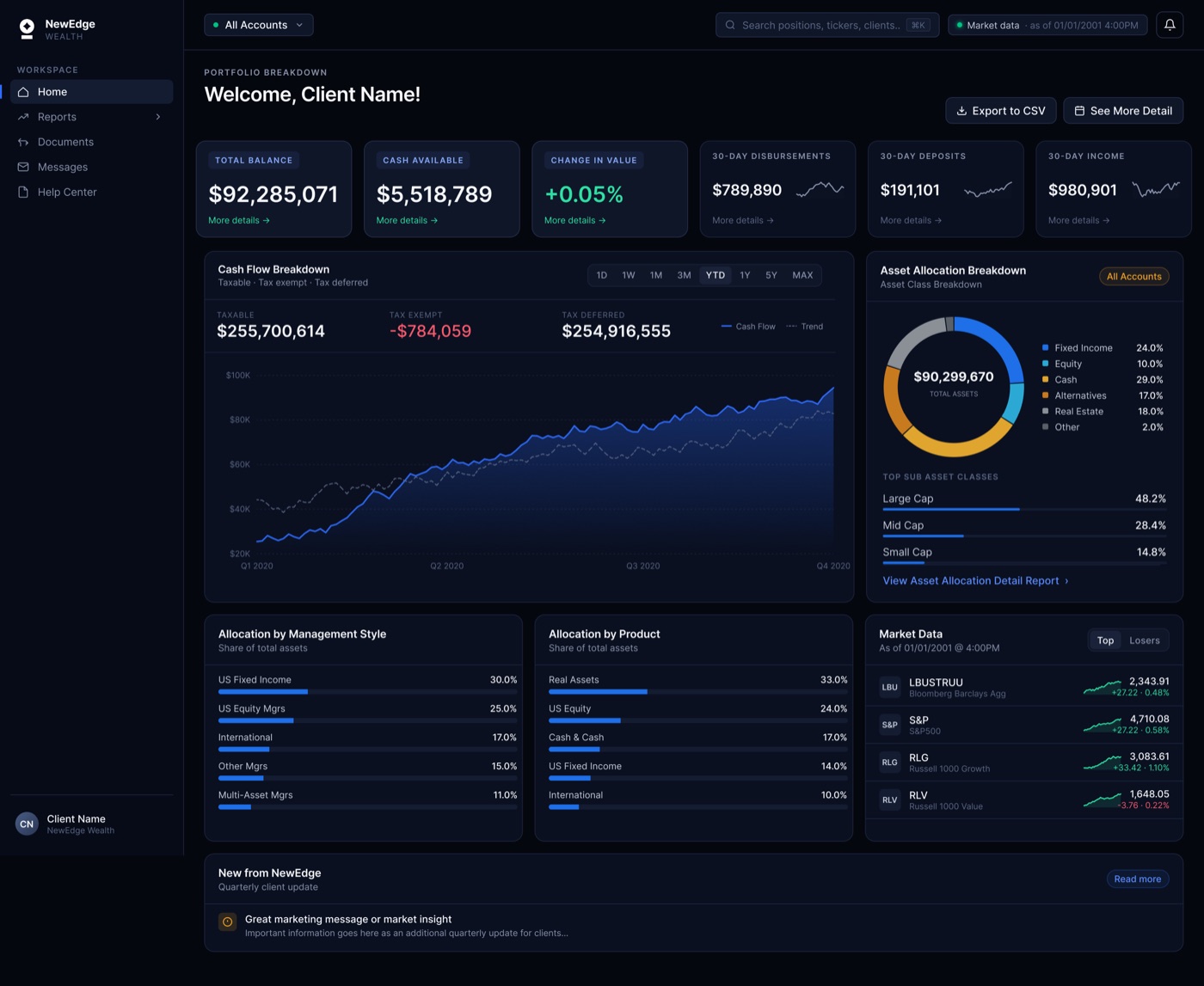Switch to Top market tab
This screenshot has width=1204, height=986.
(x=1105, y=640)
